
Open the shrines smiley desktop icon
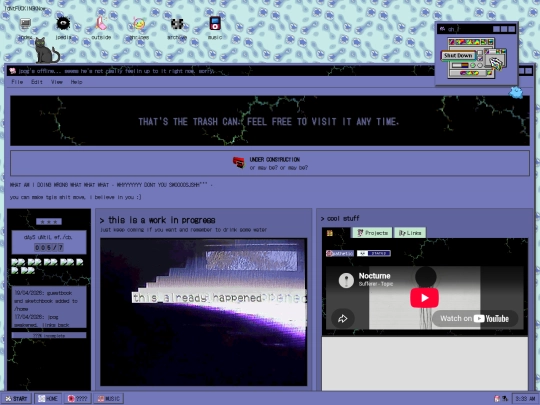[139, 24]
